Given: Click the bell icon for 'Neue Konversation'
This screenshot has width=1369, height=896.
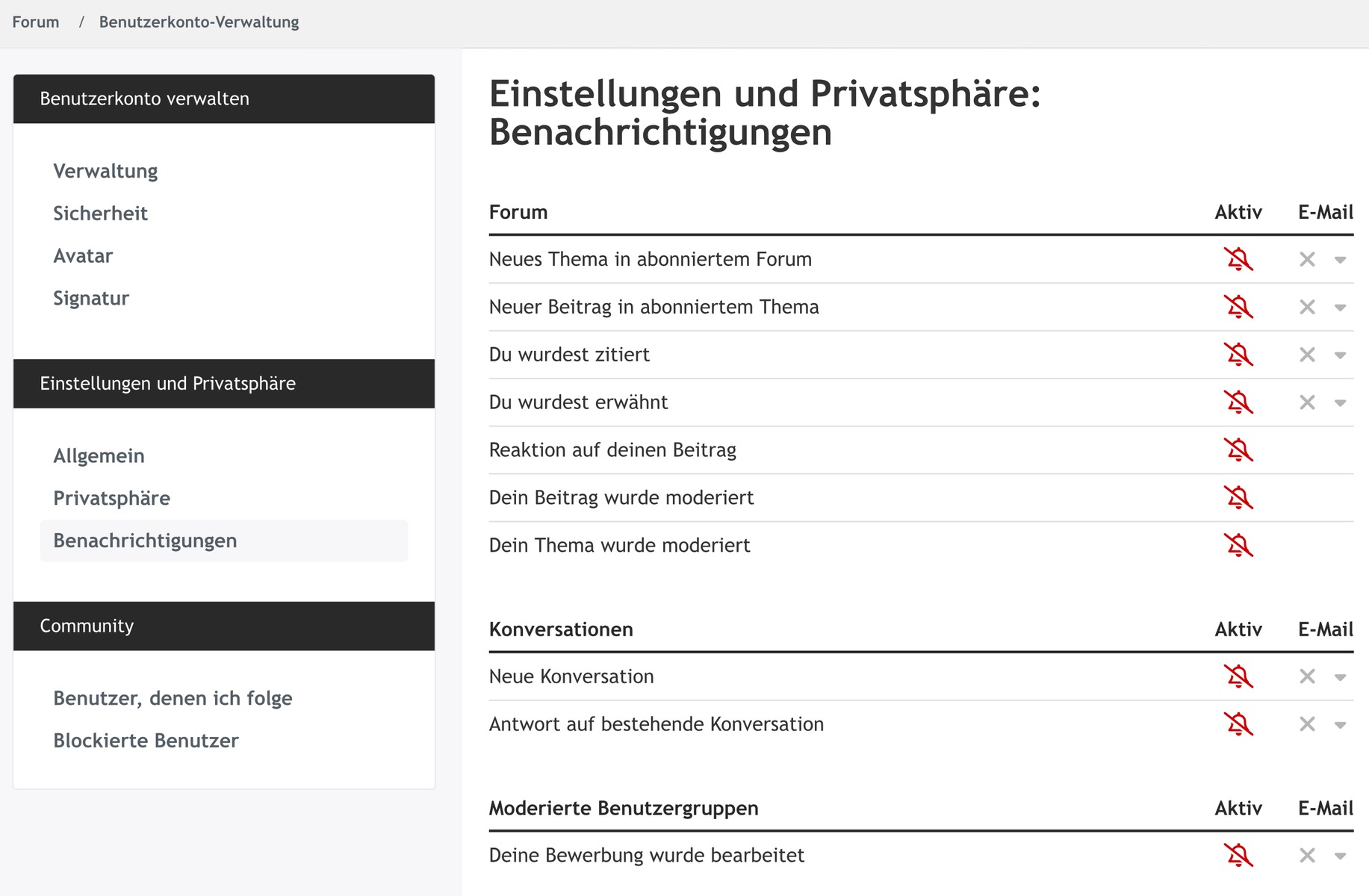Looking at the screenshot, I should 1238,676.
